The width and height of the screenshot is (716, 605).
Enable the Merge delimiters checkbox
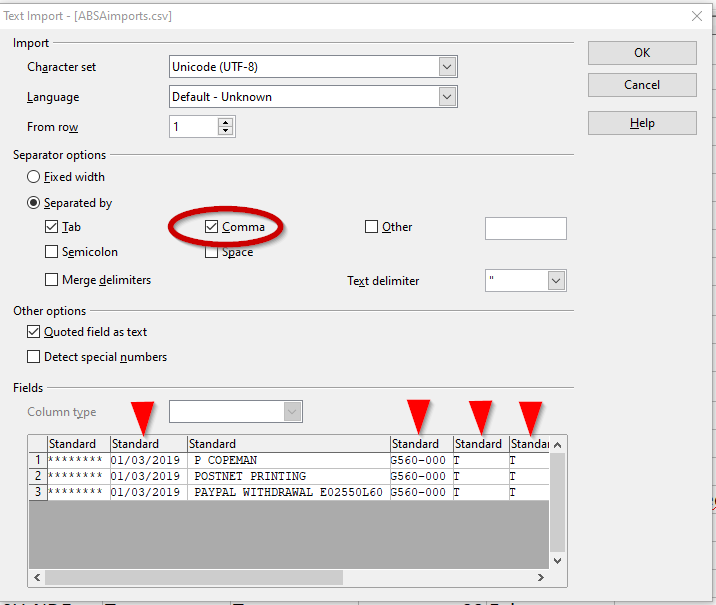pos(52,281)
